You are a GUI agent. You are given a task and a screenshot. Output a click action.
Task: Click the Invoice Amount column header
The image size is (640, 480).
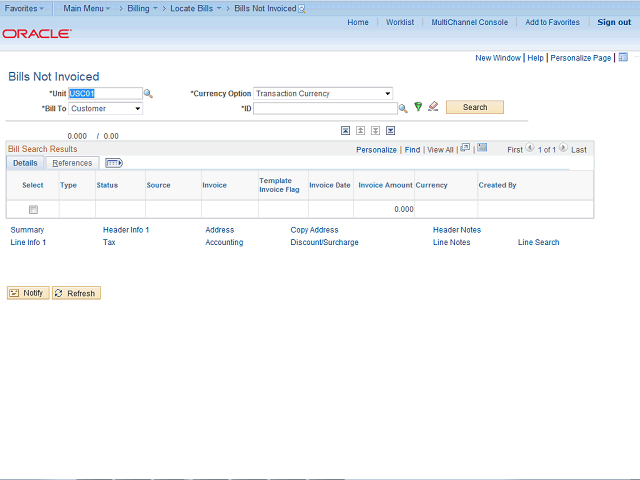pyautogui.click(x=385, y=185)
